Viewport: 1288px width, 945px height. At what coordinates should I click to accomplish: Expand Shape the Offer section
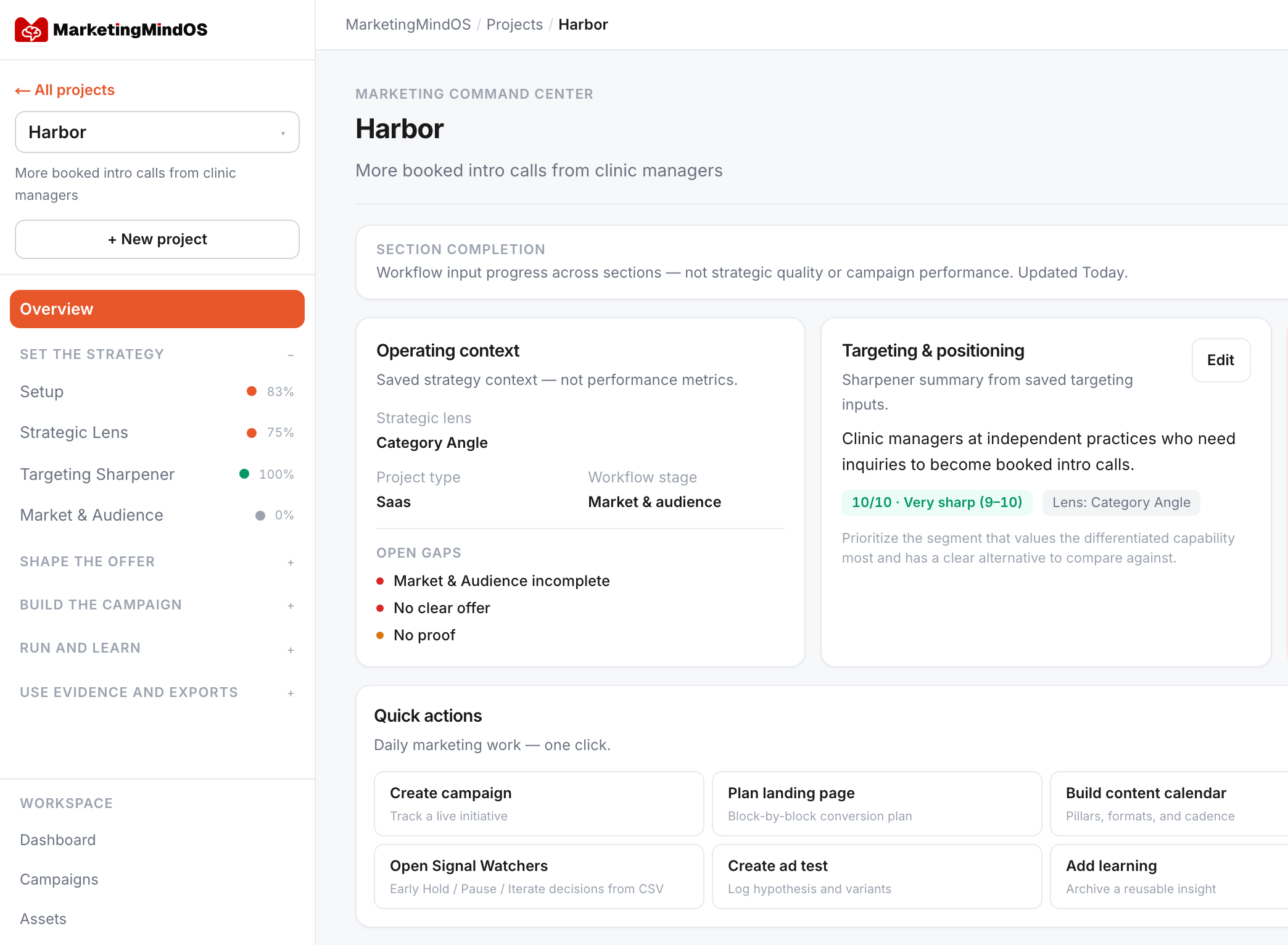(x=157, y=562)
